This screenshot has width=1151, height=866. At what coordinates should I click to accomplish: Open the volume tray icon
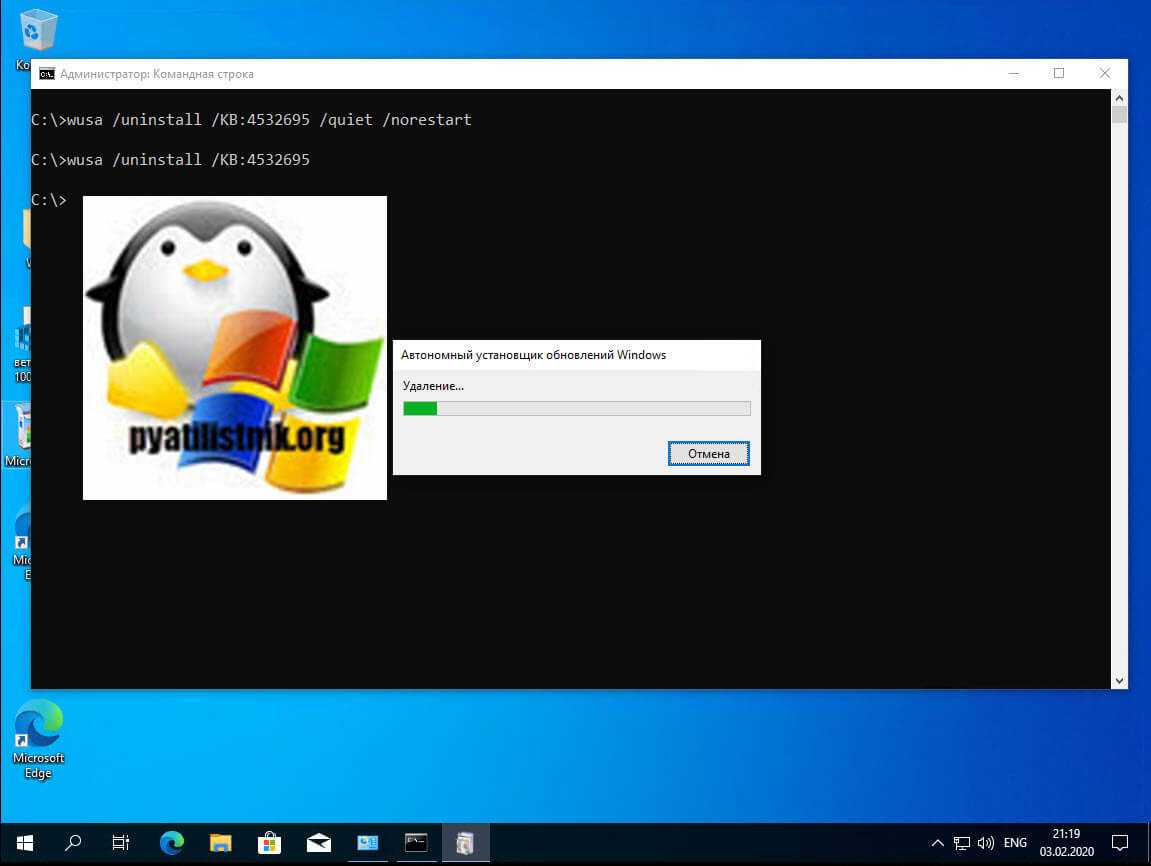[986, 842]
